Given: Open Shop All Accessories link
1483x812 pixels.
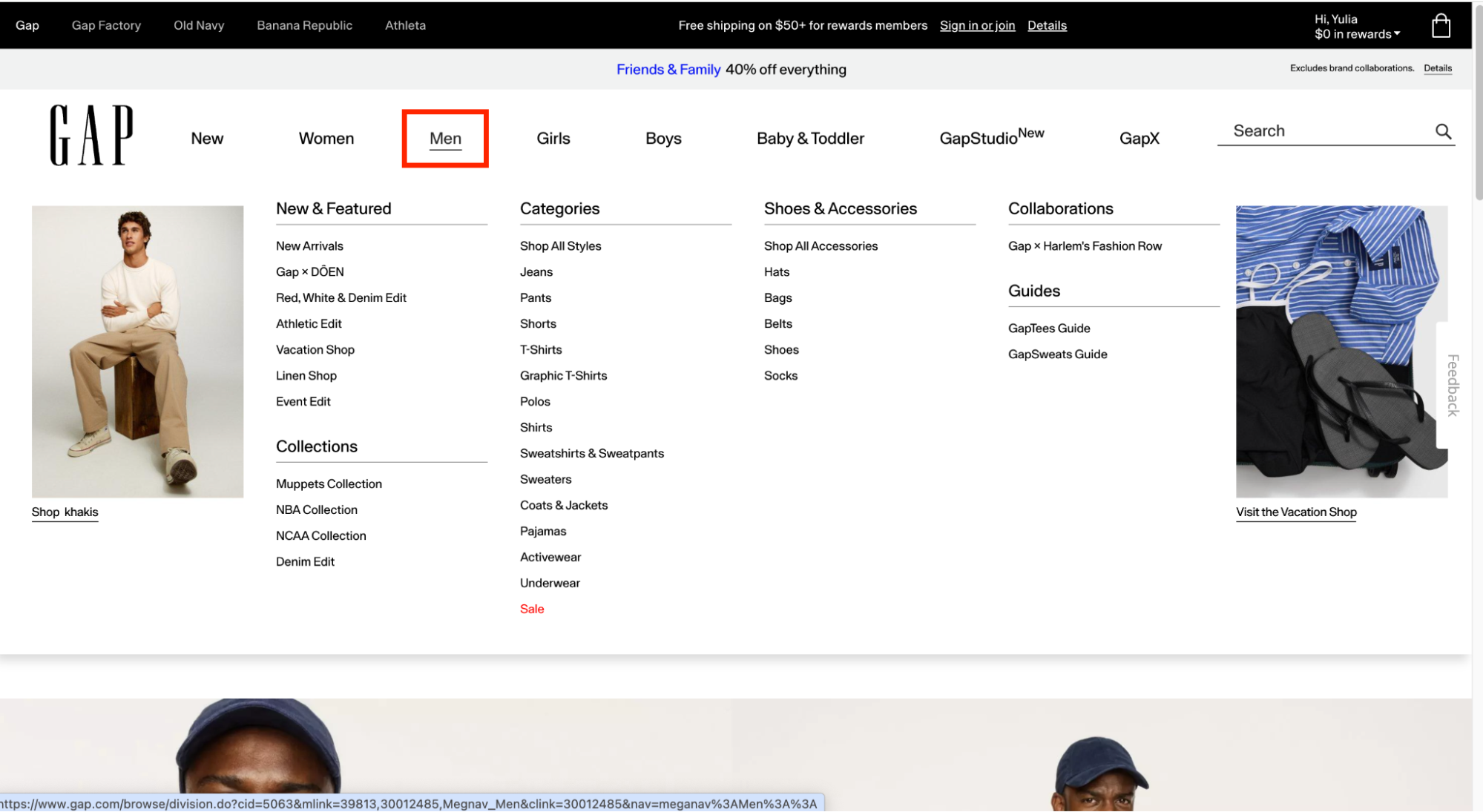Looking at the screenshot, I should [x=820, y=246].
